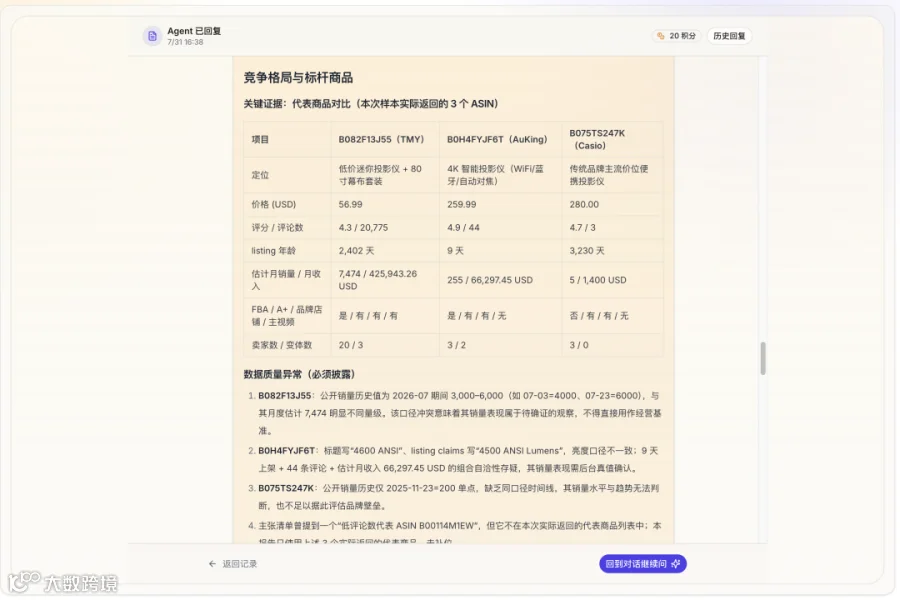The height and width of the screenshot is (600, 900).
Task: Click the Agent 已回复 title text
Action: coord(194,31)
